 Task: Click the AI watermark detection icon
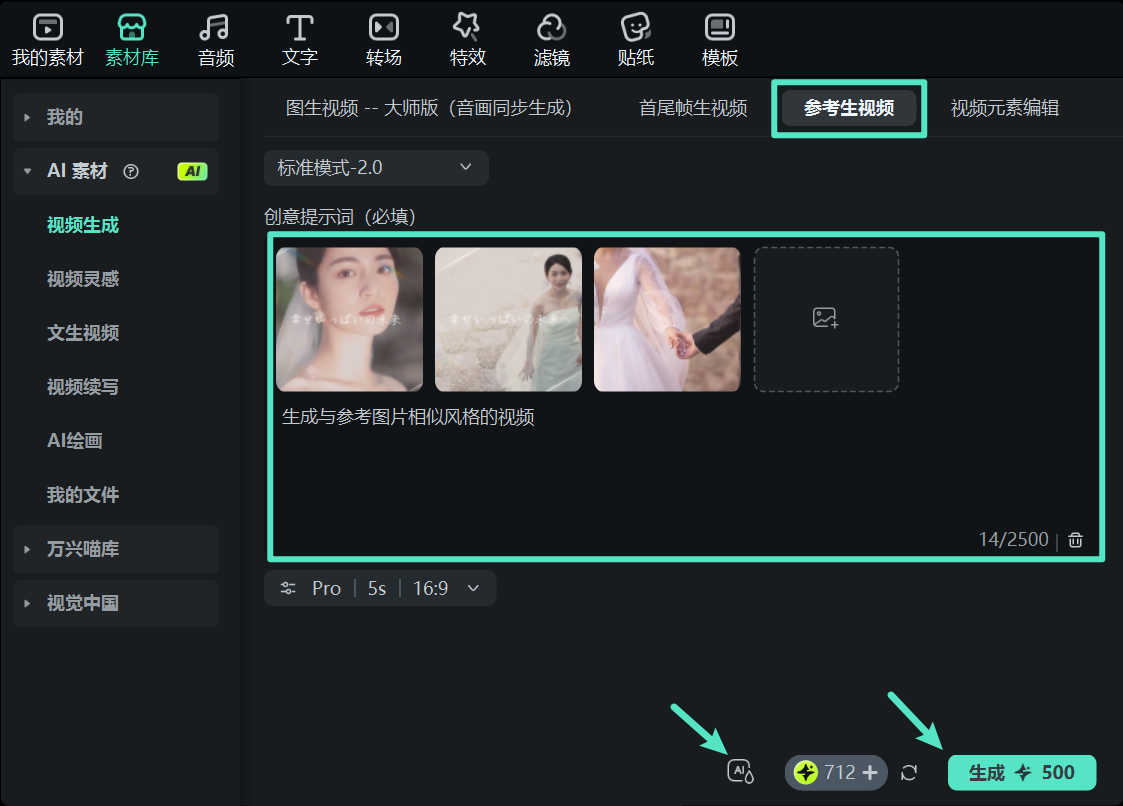[739, 771]
